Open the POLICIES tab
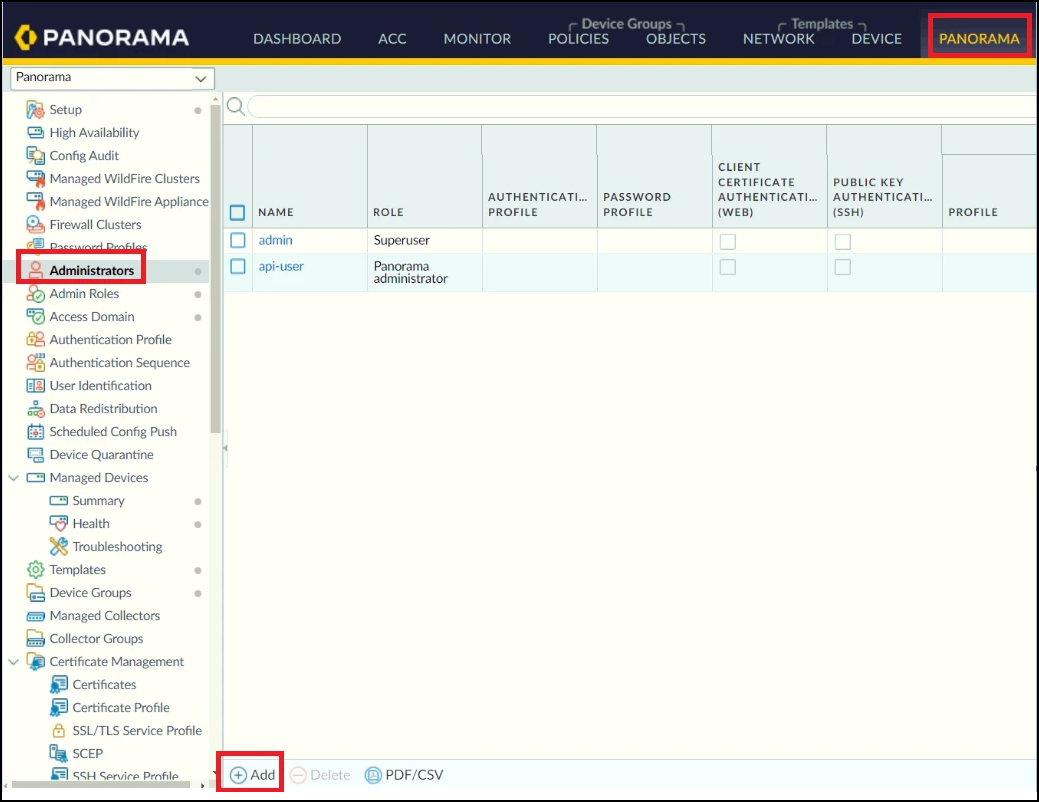 (x=578, y=39)
